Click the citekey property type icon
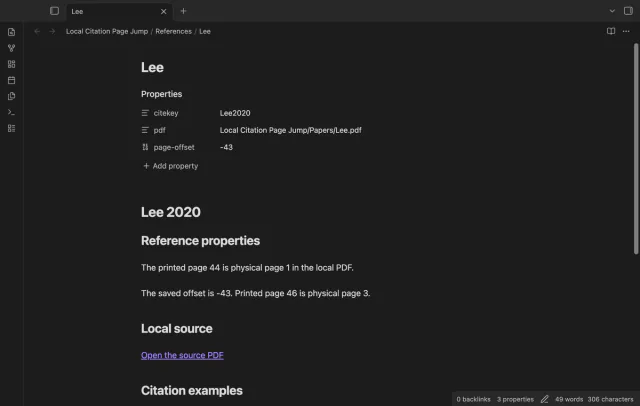 145,113
